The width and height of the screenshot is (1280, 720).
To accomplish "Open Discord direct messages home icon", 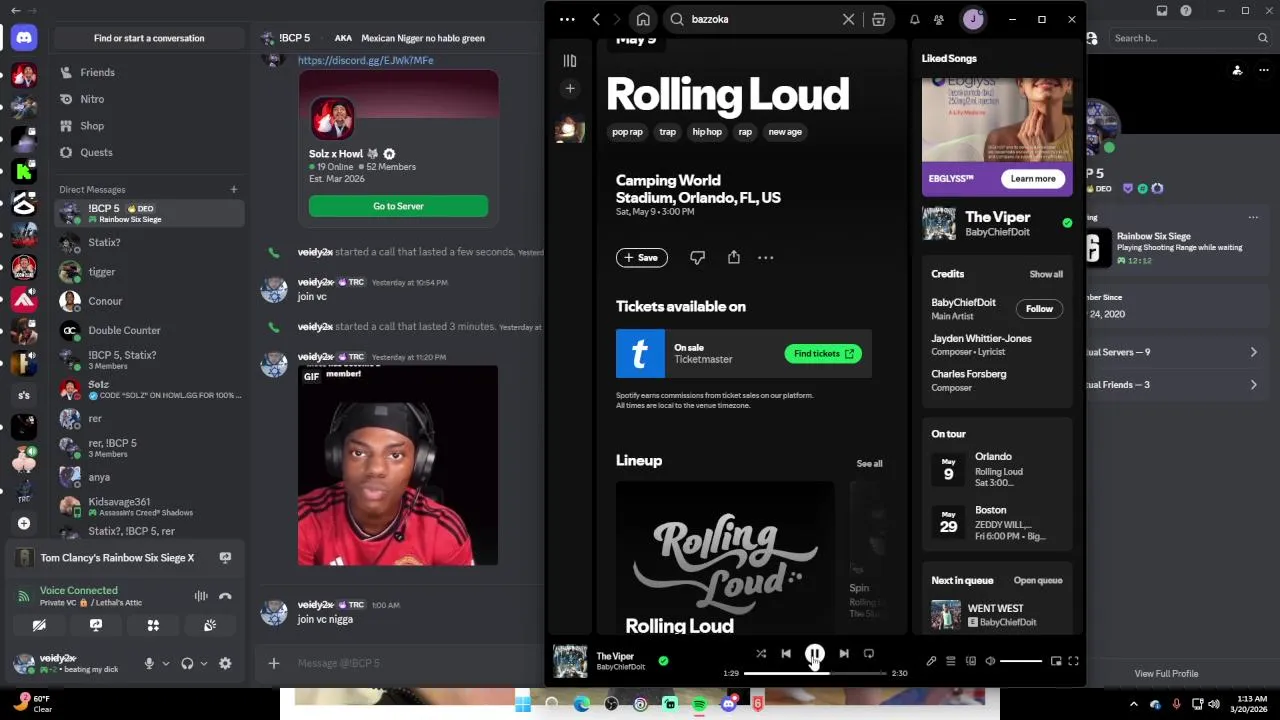I will point(24,38).
